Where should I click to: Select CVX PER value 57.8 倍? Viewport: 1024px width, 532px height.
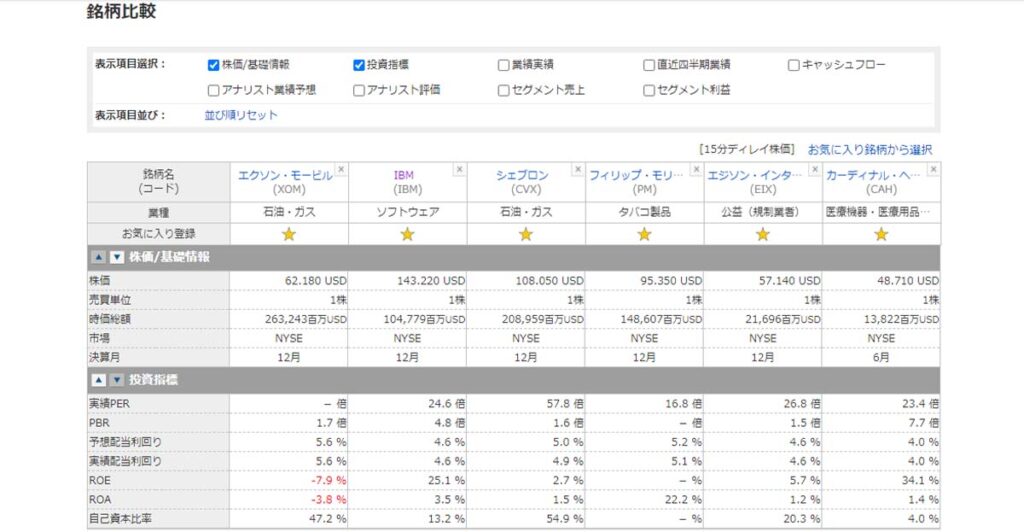[565, 404]
